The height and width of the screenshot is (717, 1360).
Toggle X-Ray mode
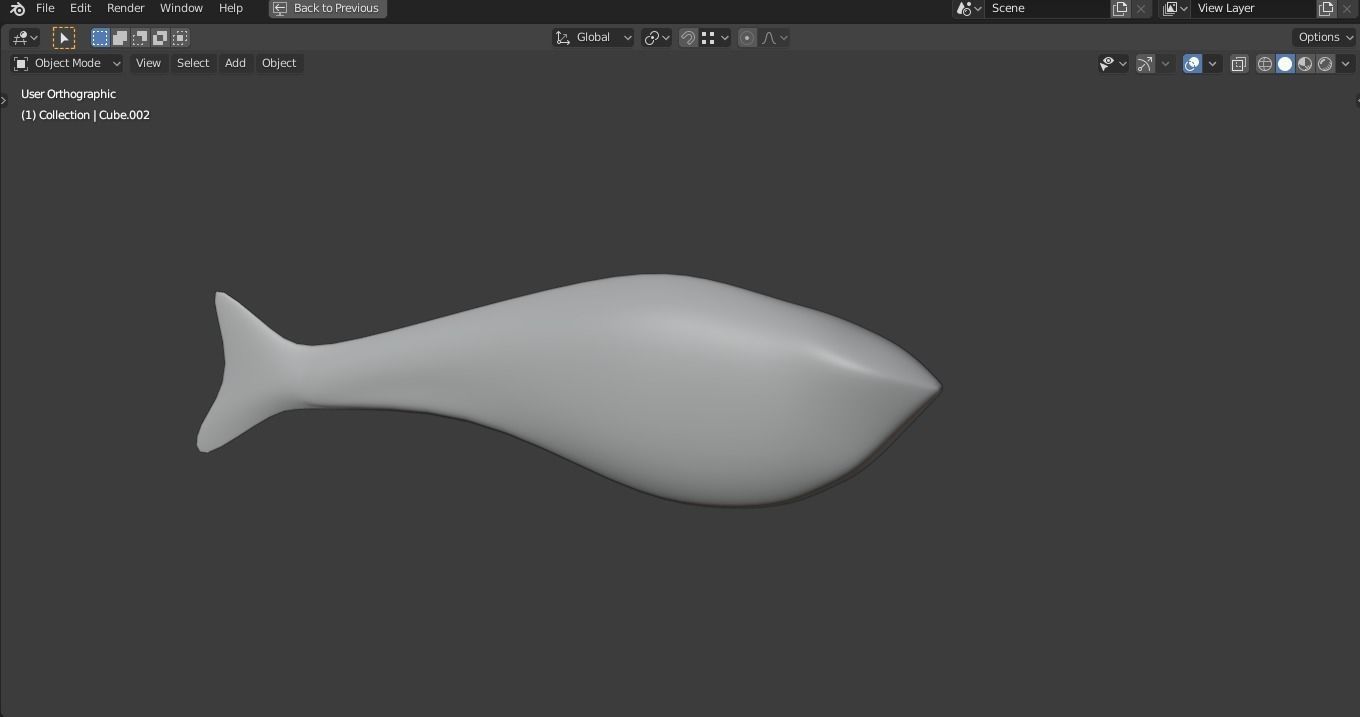click(x=1239, y=64)
